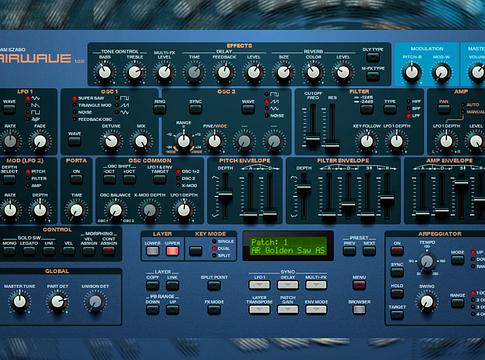Click the Reverb Size knob
Image resolution: width=485 pixels, height=360 pixels.
pyautogui.click(x=284, y=72)
